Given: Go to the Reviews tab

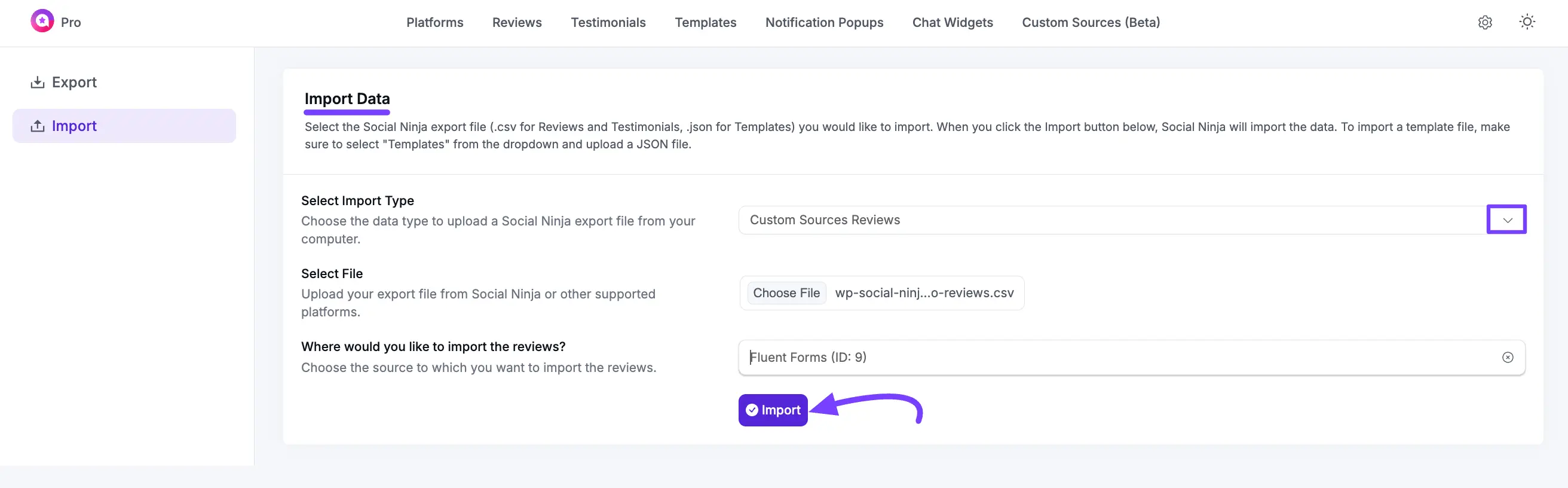Looking at the screenshot, I should pos(517,23).
